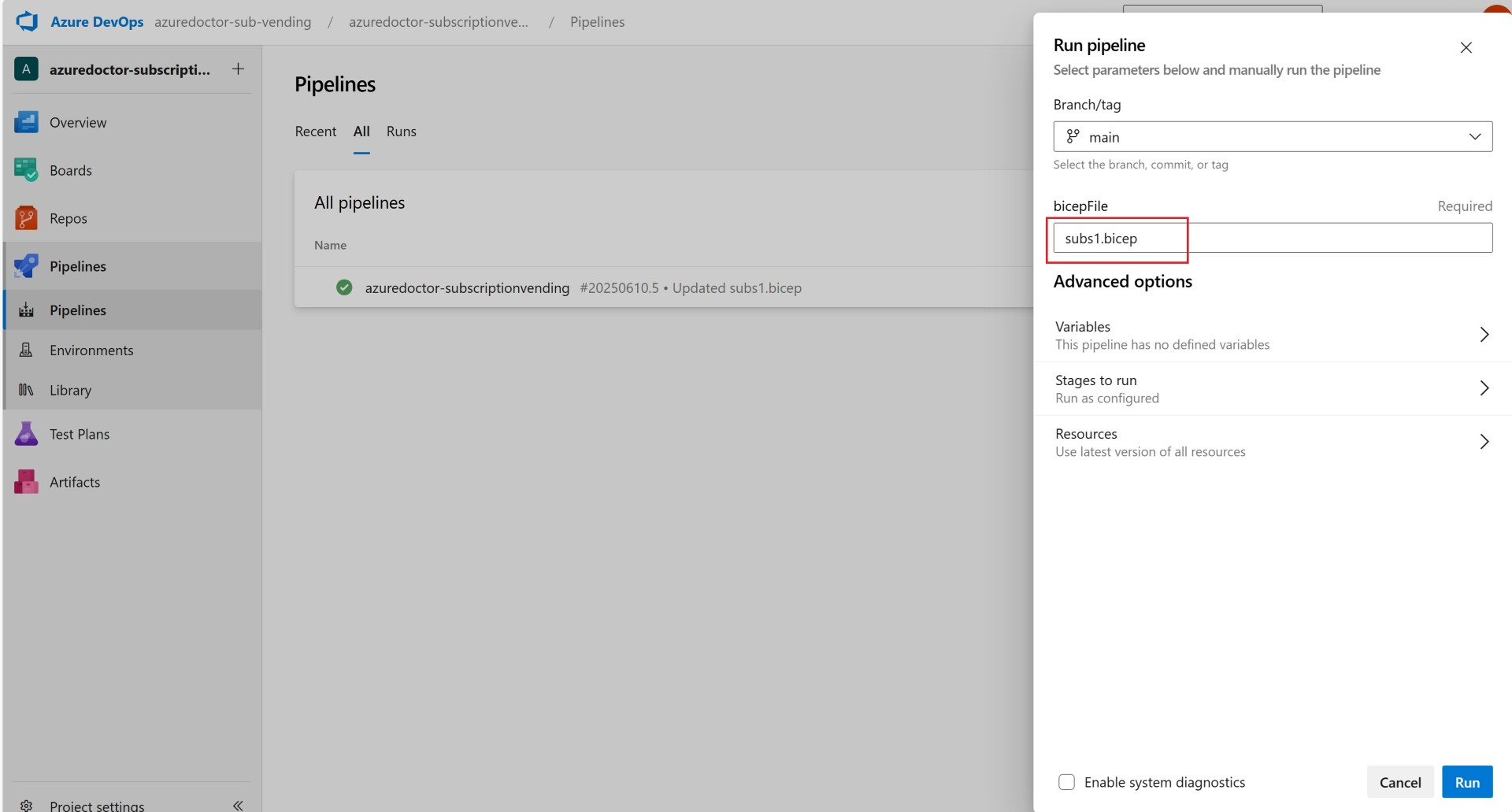Open the Pipelines breadcrumb link

coord(597,22)
